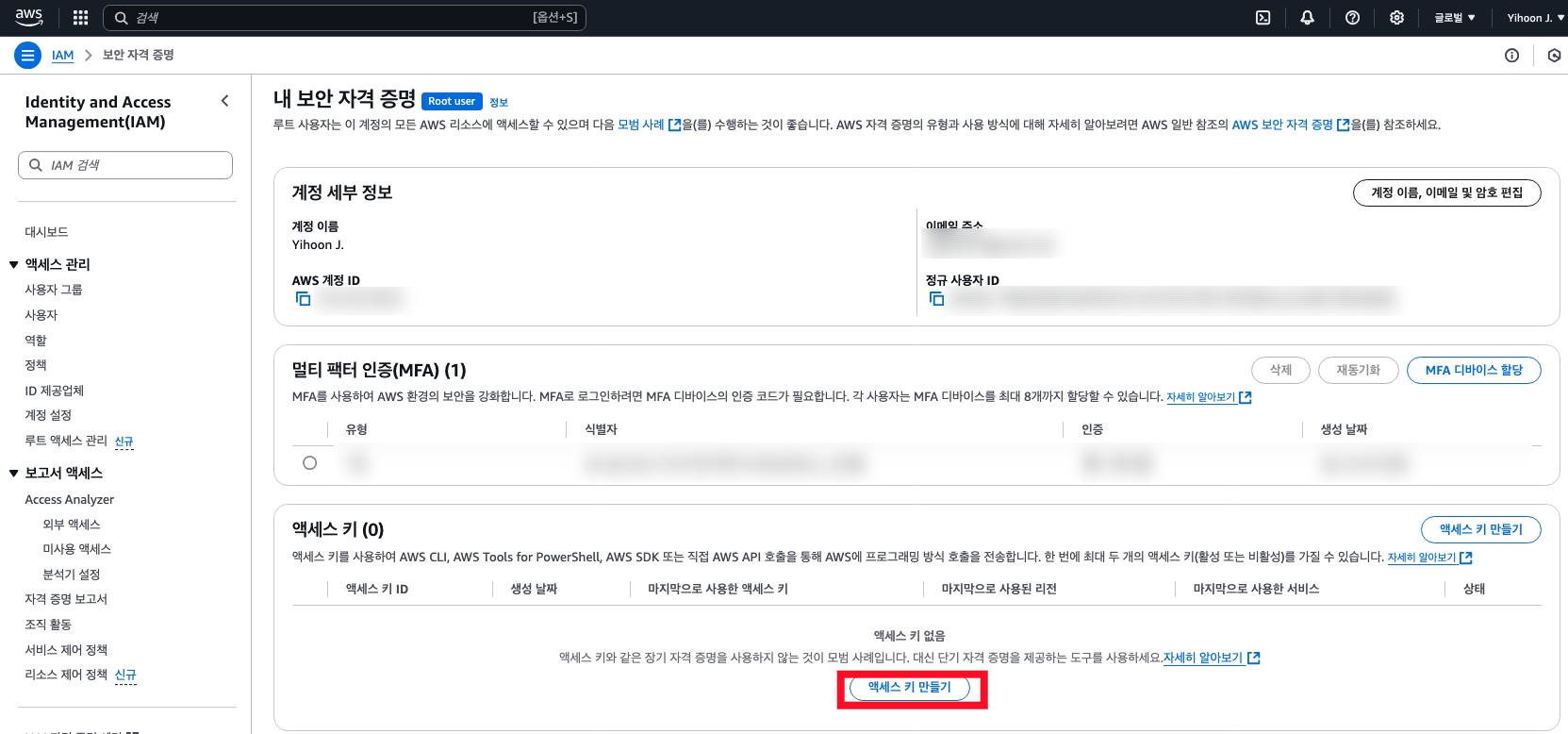
Task: Open Access Analyzer in sidebar
Action: coord(70,500)
